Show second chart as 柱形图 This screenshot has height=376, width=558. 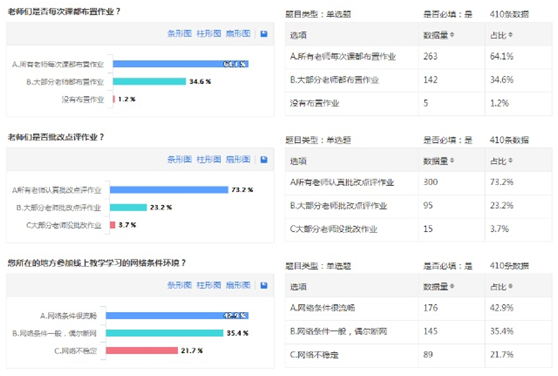tap(209, 159)
